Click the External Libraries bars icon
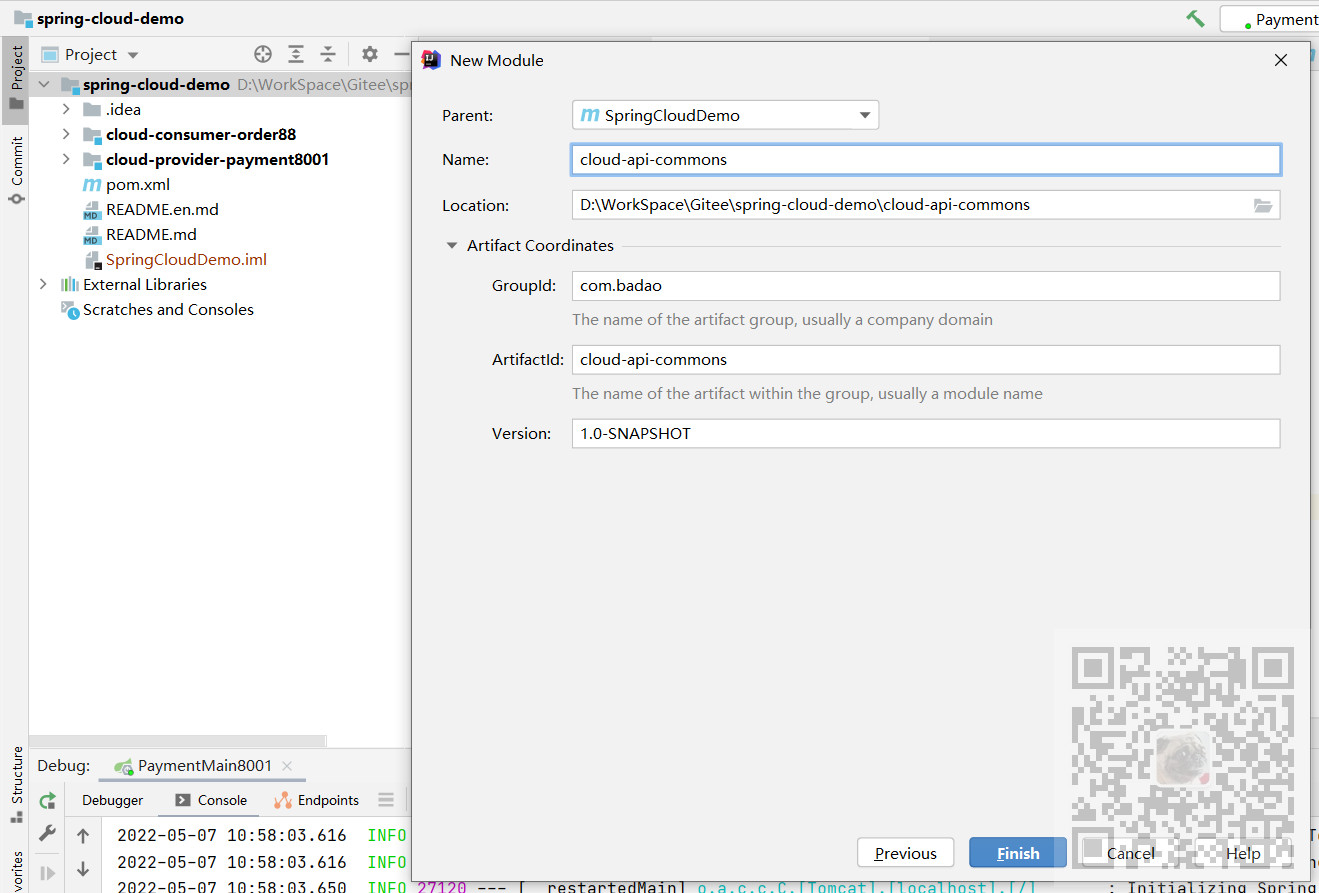This screenshot has height=893, width=1319. [x=70, y=285]
